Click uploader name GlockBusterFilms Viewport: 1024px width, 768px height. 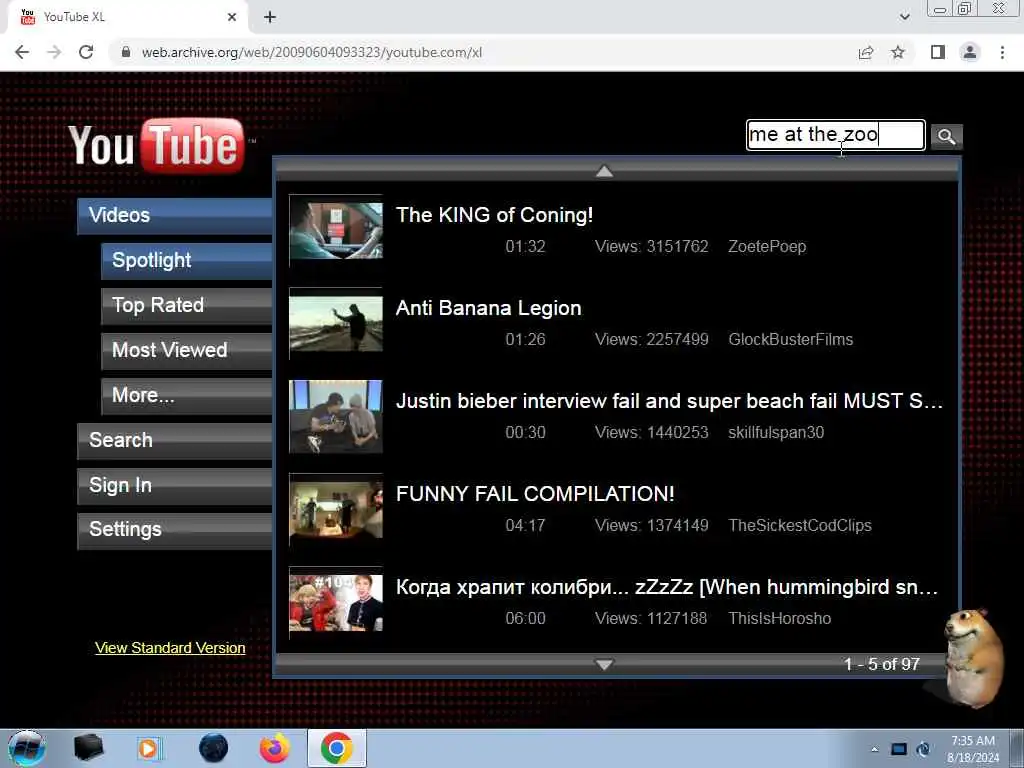click(x=791, y=340)
